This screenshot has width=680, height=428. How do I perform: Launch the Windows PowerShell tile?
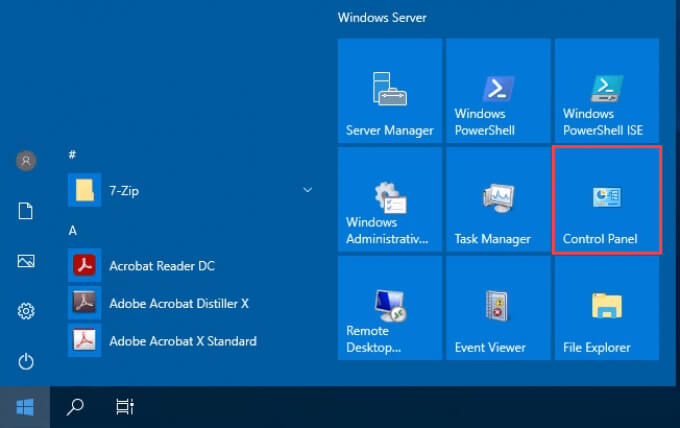click(x=498, y=90)
